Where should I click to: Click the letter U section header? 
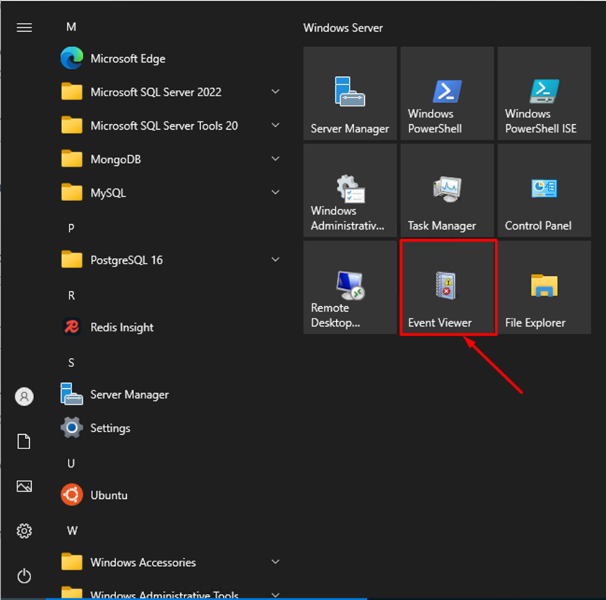[71, 464]
